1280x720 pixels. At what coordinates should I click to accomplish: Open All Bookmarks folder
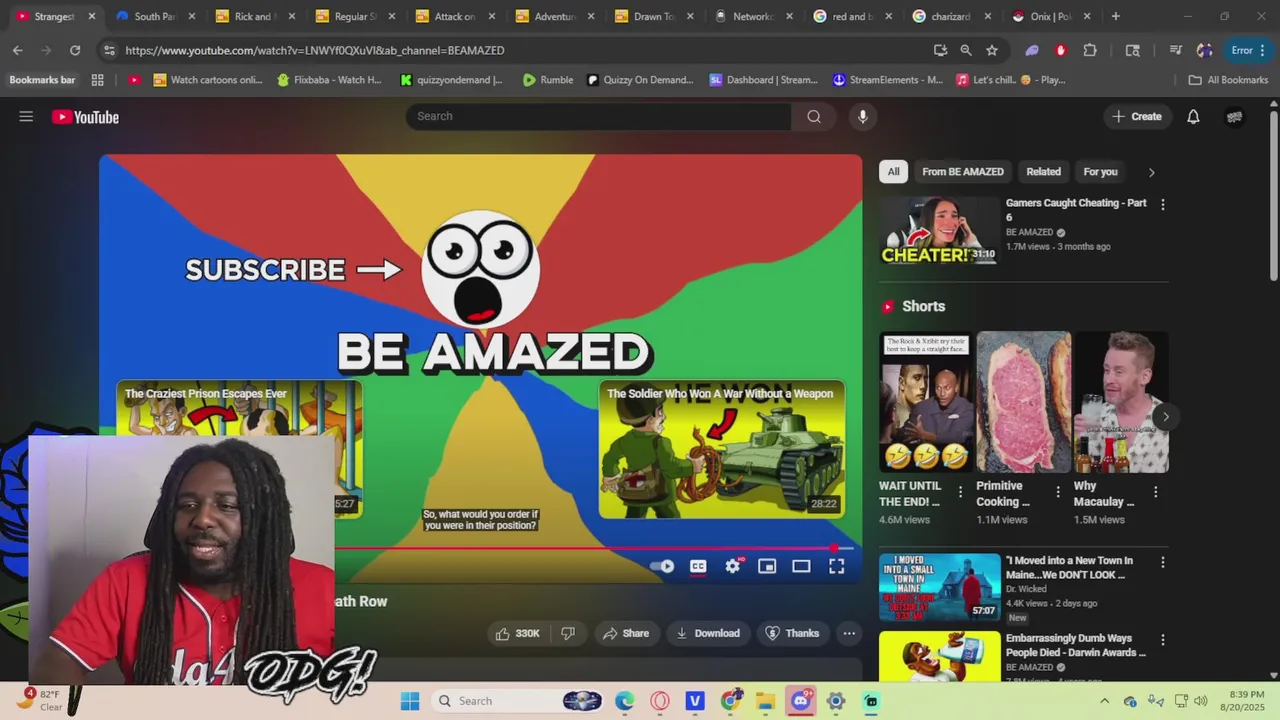point(1228,80)
